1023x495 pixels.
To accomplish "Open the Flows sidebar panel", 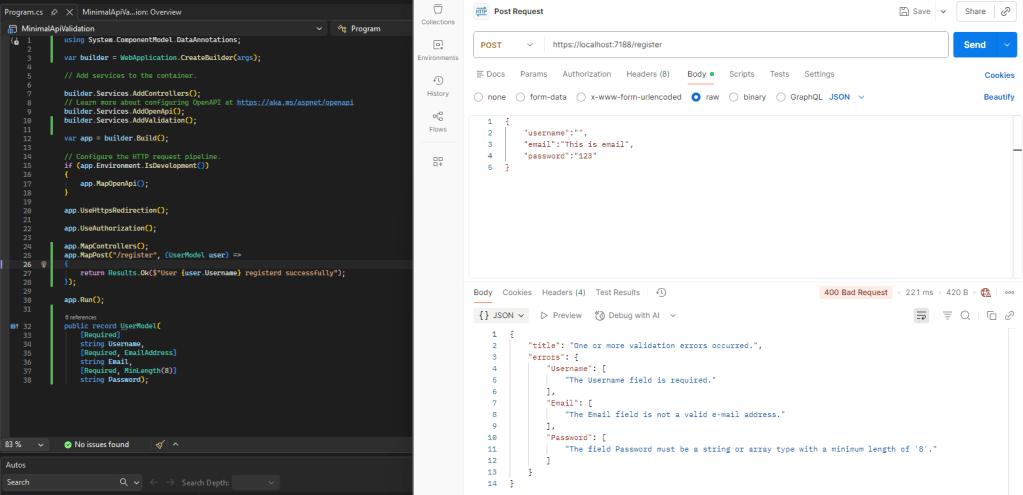I will point(437,122).
